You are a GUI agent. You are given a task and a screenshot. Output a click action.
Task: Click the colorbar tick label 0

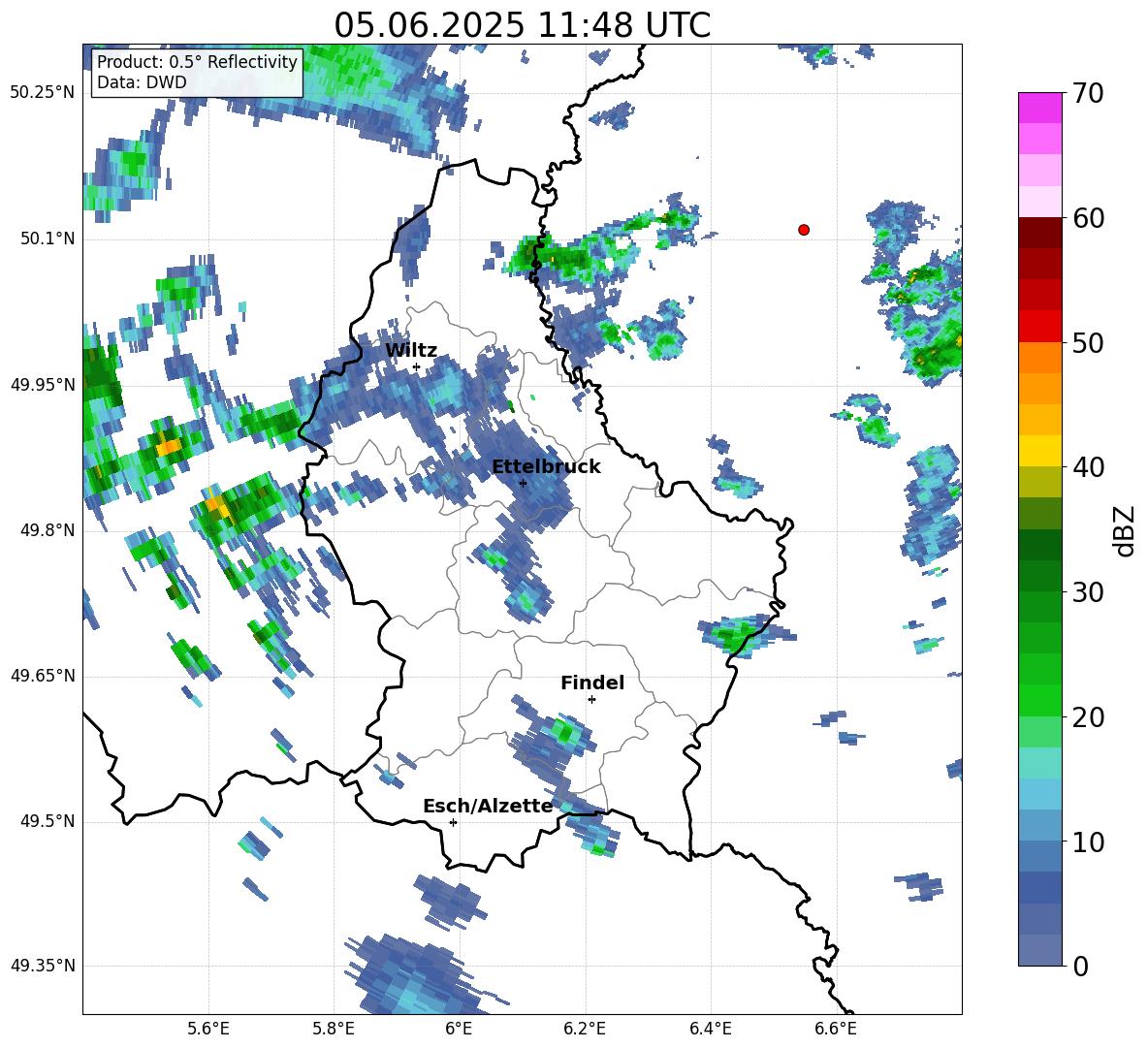click(x=1081, y=966)
